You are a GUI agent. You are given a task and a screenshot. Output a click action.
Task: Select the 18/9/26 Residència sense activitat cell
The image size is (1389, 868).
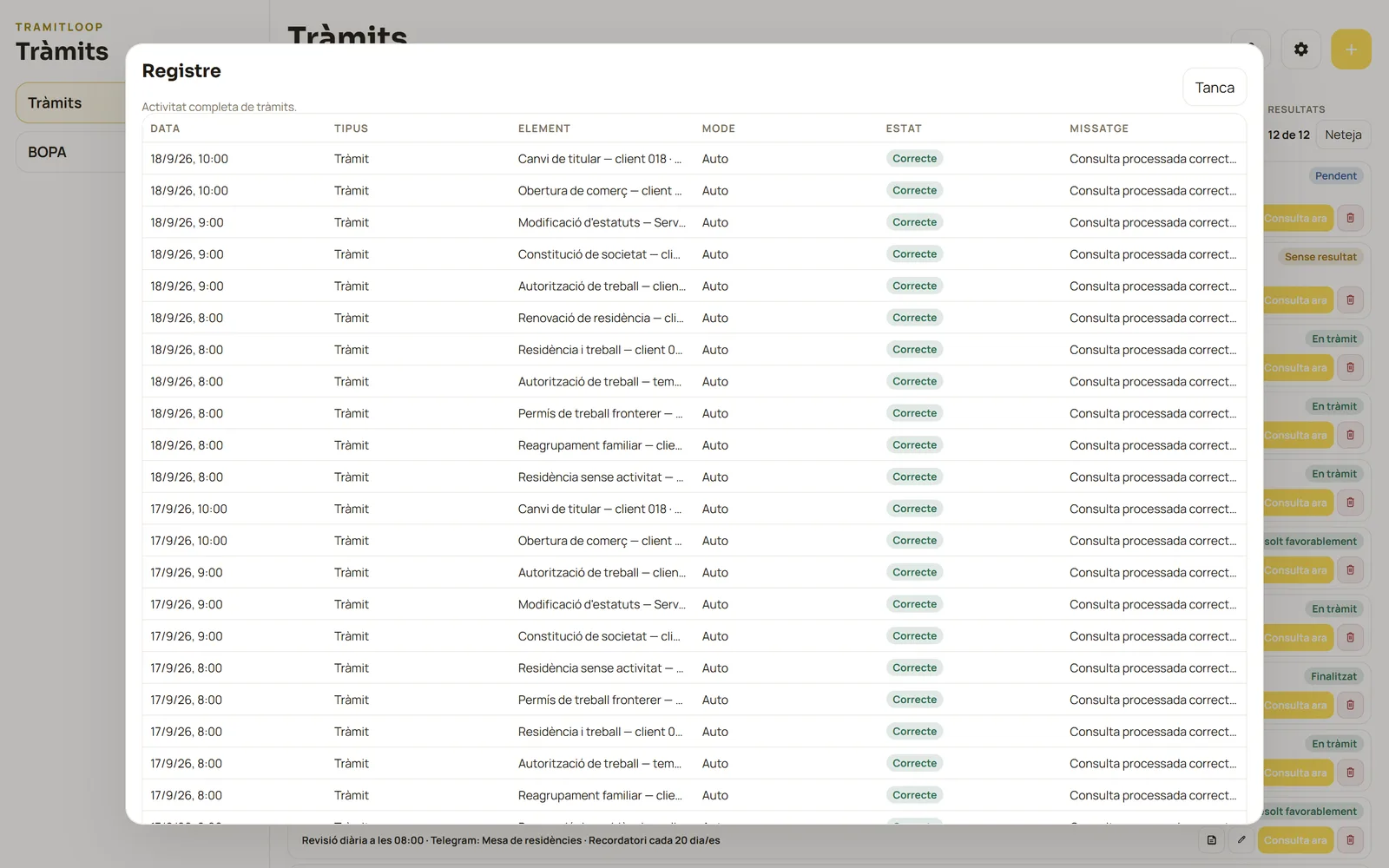tap(601, 477)
